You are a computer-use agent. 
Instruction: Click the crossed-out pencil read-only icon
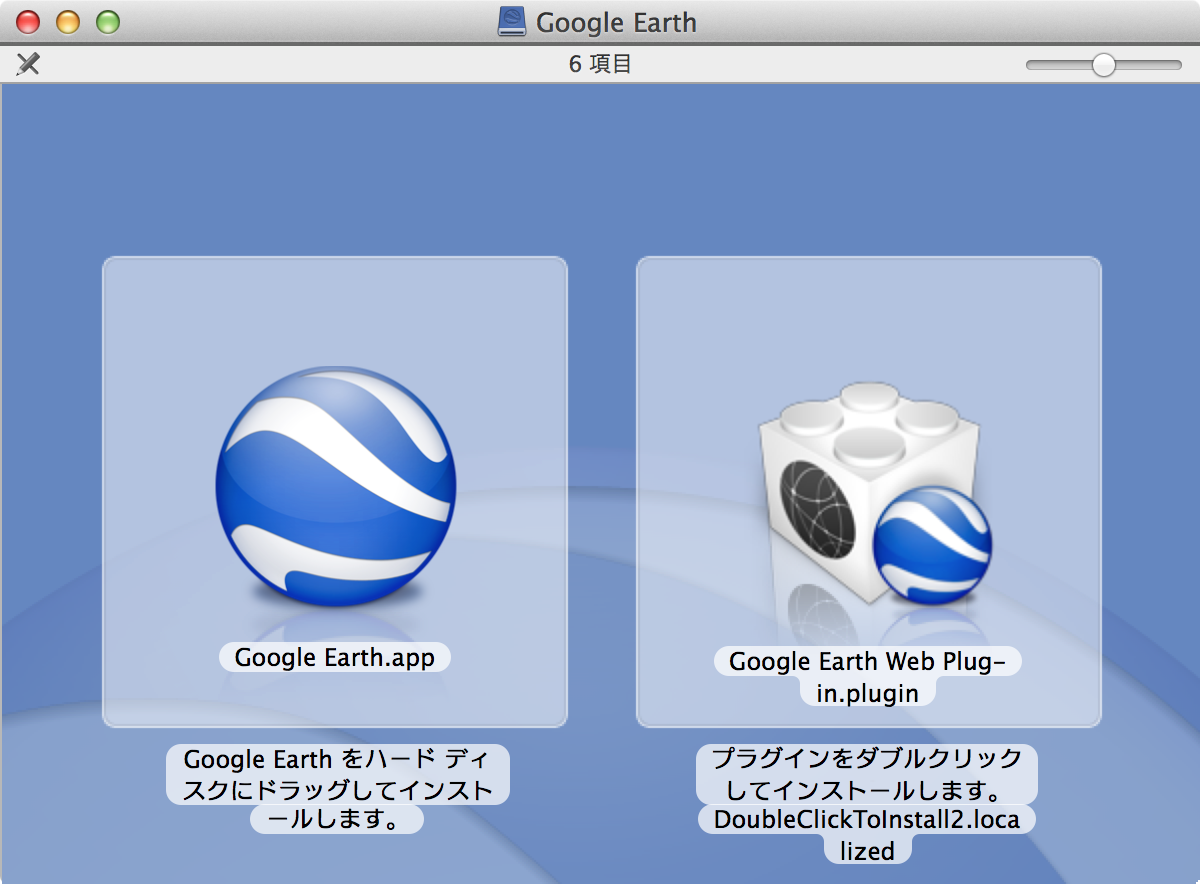(28, 64)
